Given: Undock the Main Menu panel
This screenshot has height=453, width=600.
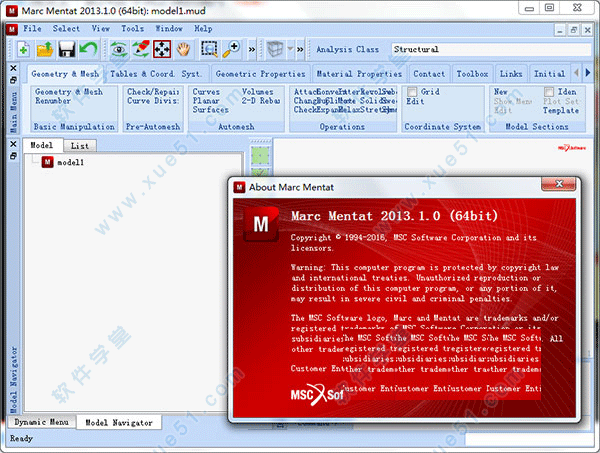Looking at the screenshot, I should coord(13,80).
